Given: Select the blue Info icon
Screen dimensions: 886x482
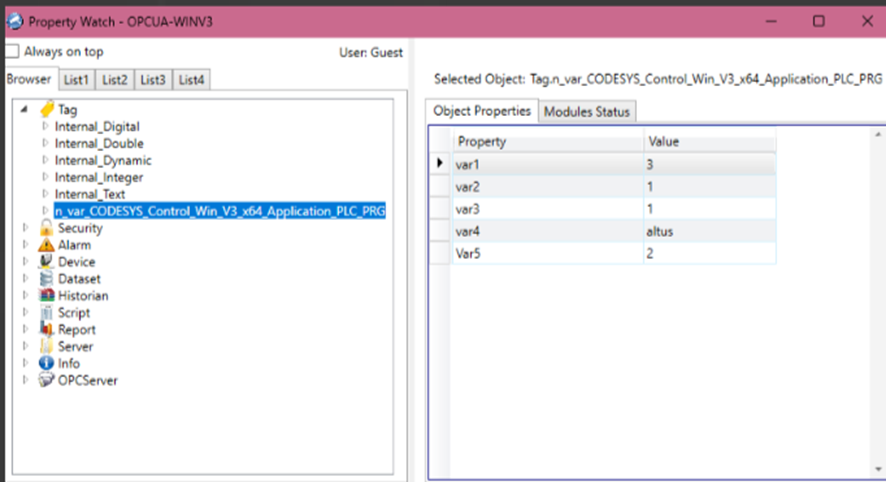Looking at the screenshot, I should 46,363.
